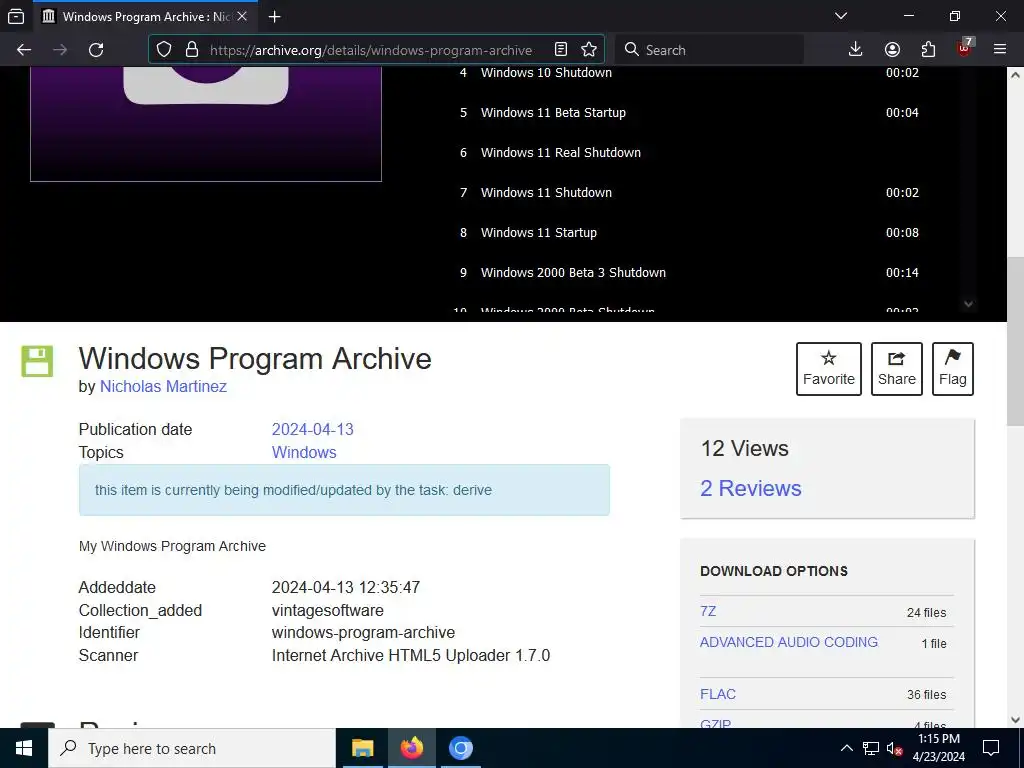Play track 7 Windows 11 Shutdown
The image size is (1024, 768).
(688, 193)
